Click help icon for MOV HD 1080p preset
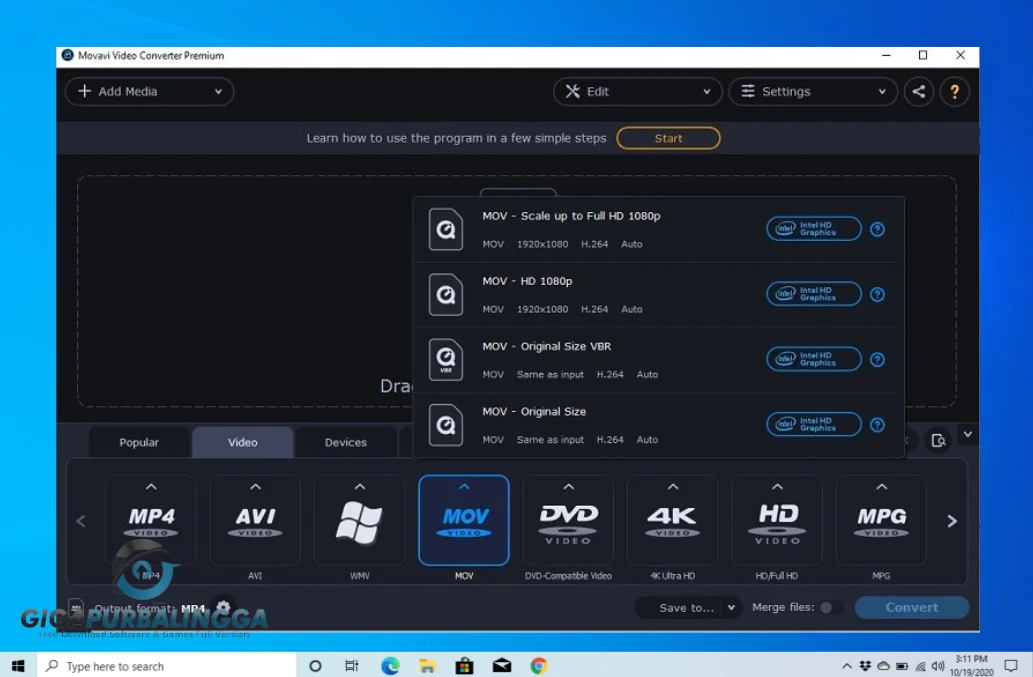Screen dimensions: 1033x677 pyautogui.click(x=877, y=294)
